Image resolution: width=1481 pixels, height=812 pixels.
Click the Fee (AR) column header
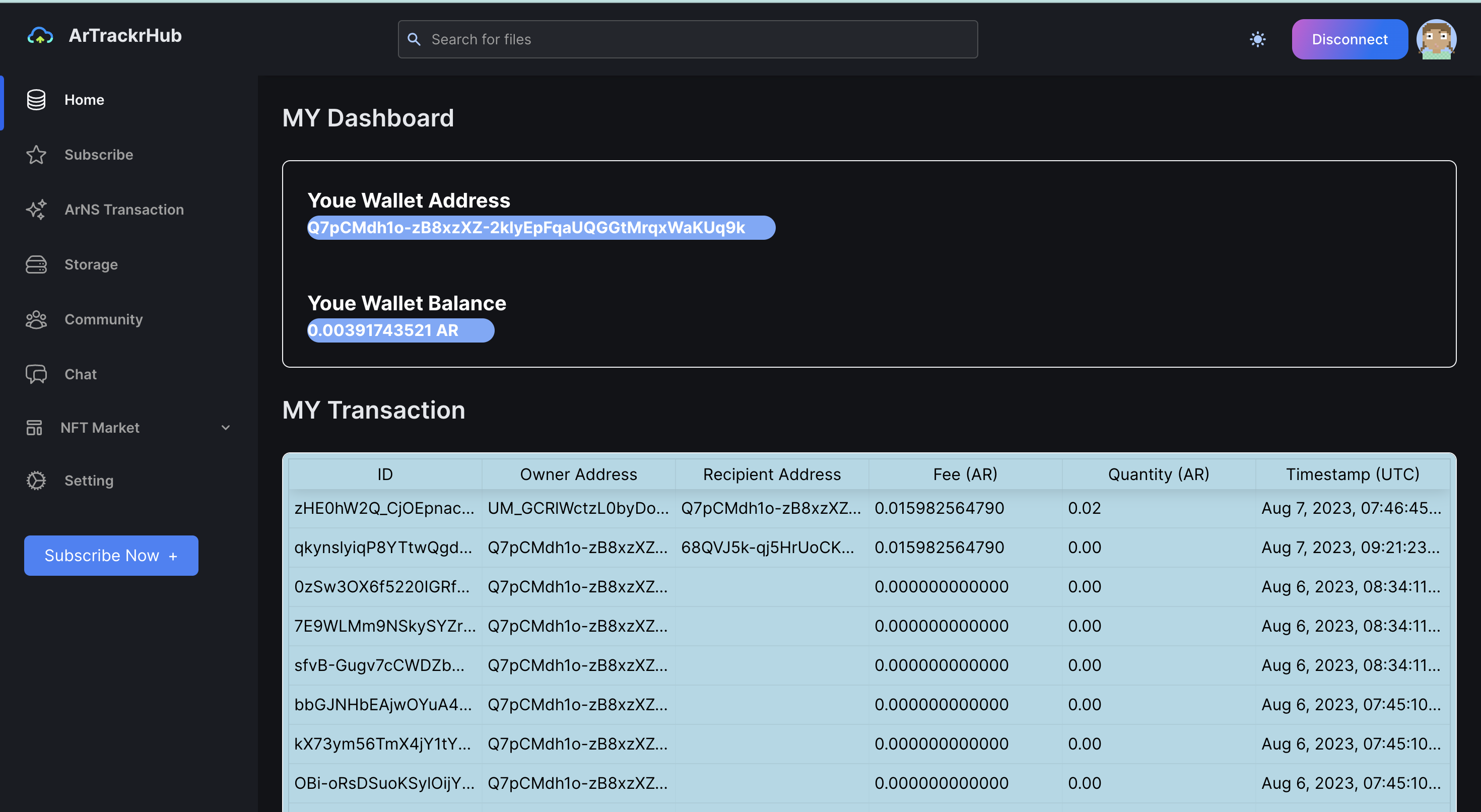click(x=965, y=475)
